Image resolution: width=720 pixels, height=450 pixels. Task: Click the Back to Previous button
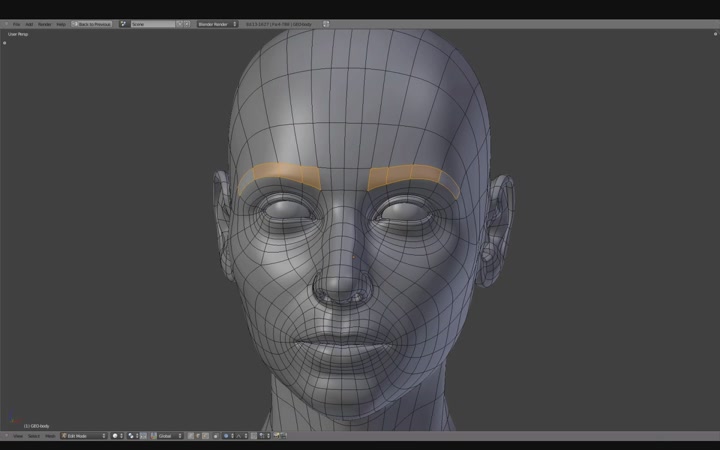coord(91,24)
